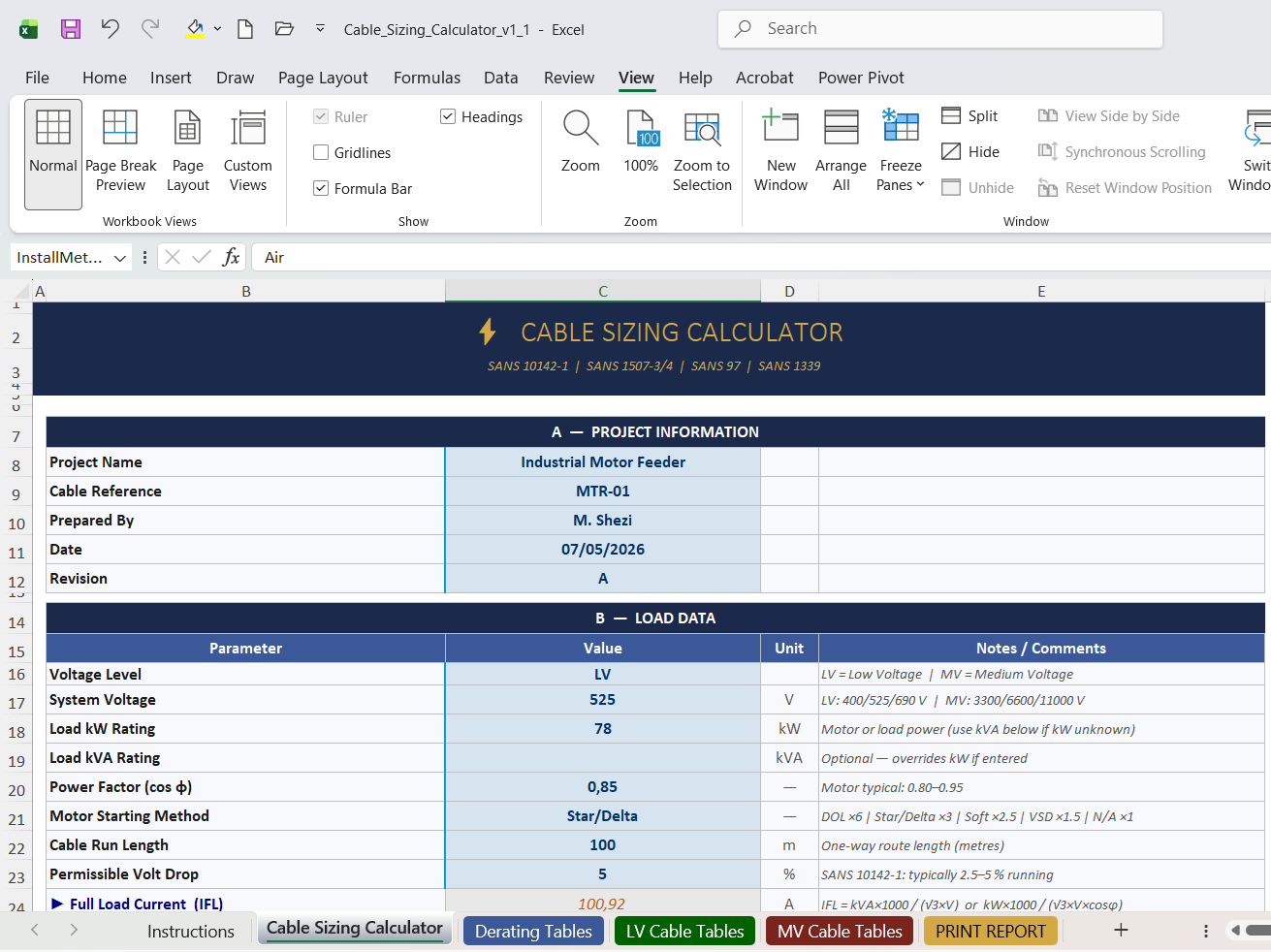Image resolution: width=1271 pixels, height=952 pixels.
Task: Open the Help tab
Action: pyautogui.click(x=695, y=78)
